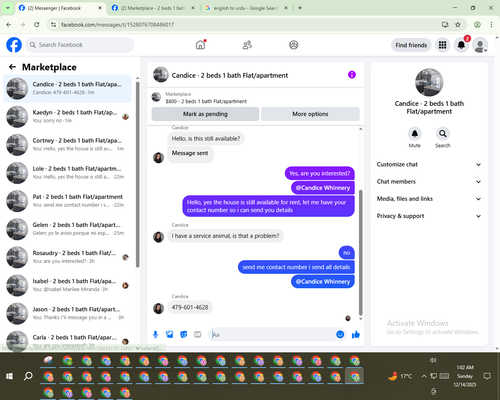Open Candice conversation in the list
The height and width of the screenshot is (400, 500).
click(67, 89)
